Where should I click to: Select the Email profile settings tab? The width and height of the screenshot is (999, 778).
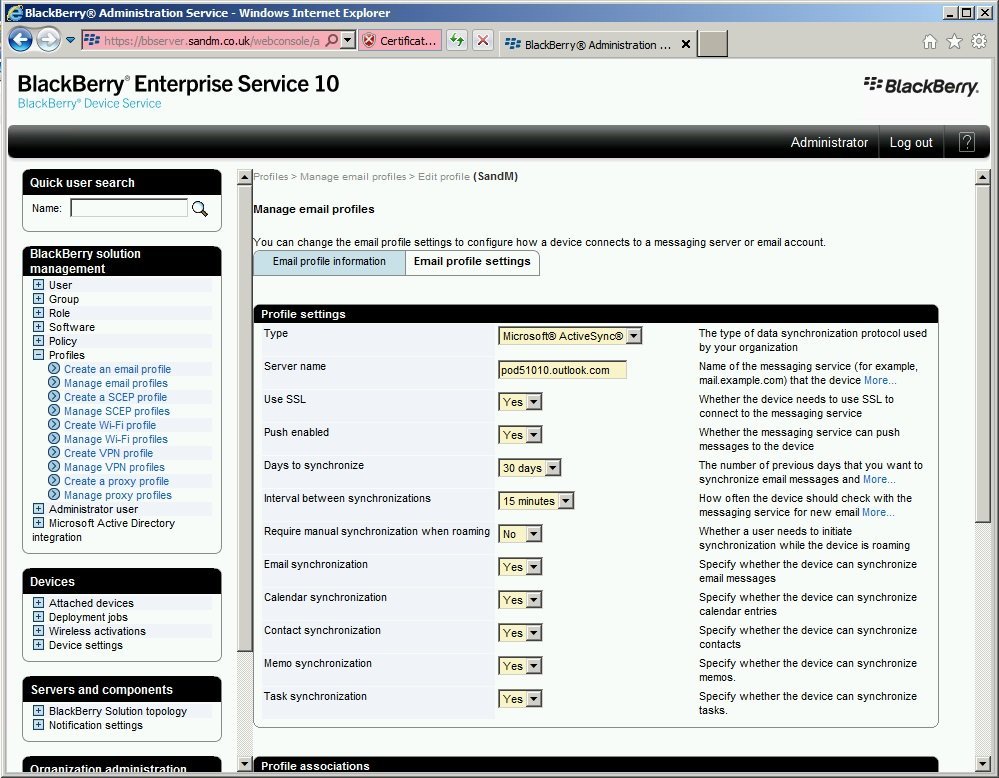[472, 262]
